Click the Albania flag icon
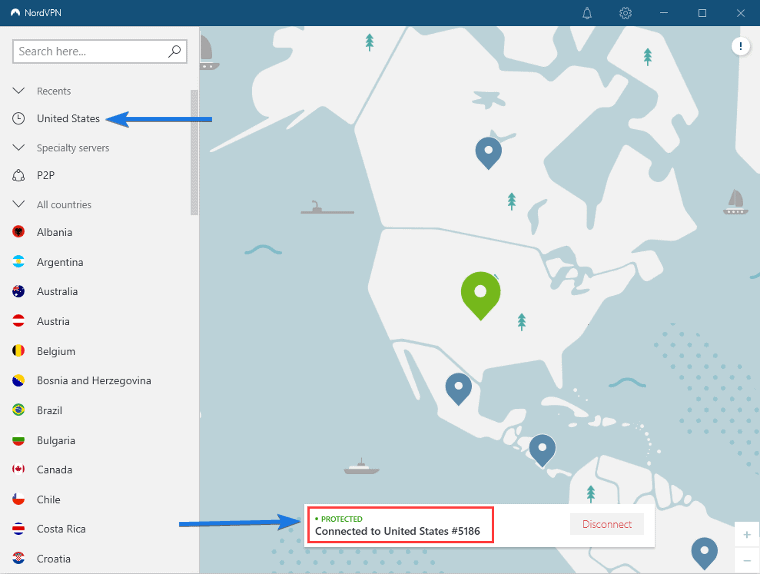The image size is (760, 574). point(18,232)
